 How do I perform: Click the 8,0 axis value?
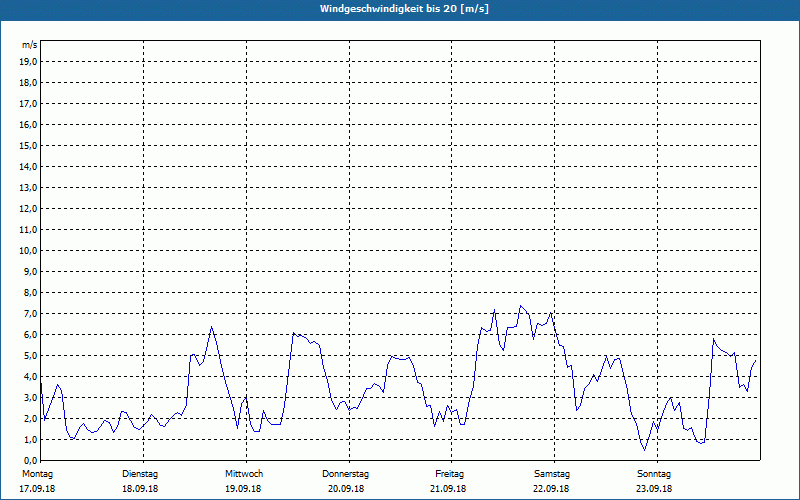click(30, 293)
